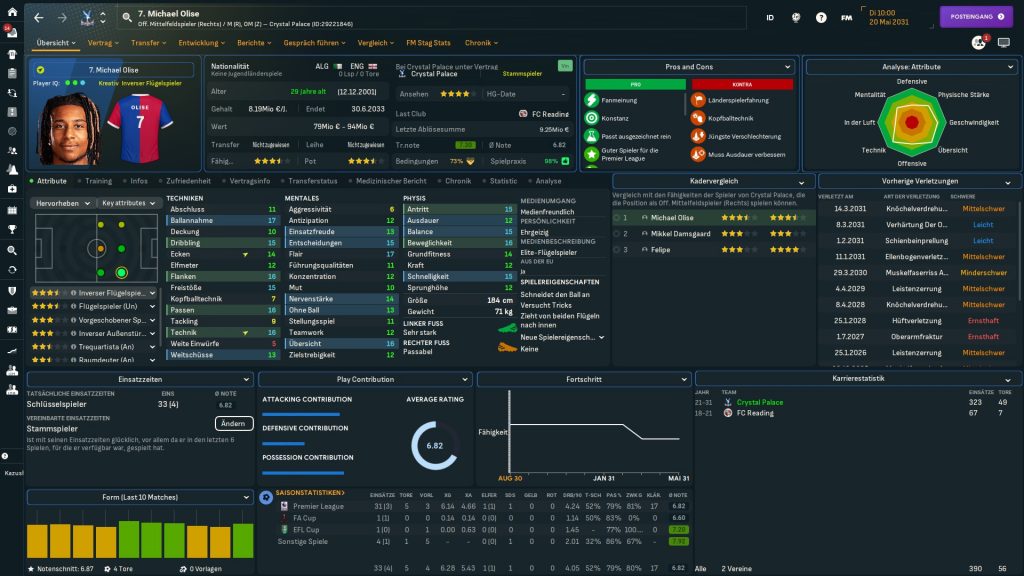This screenshot has width=1024, height=576.
Task: Open the Transfer menu
Action: (x=148, y=43)
